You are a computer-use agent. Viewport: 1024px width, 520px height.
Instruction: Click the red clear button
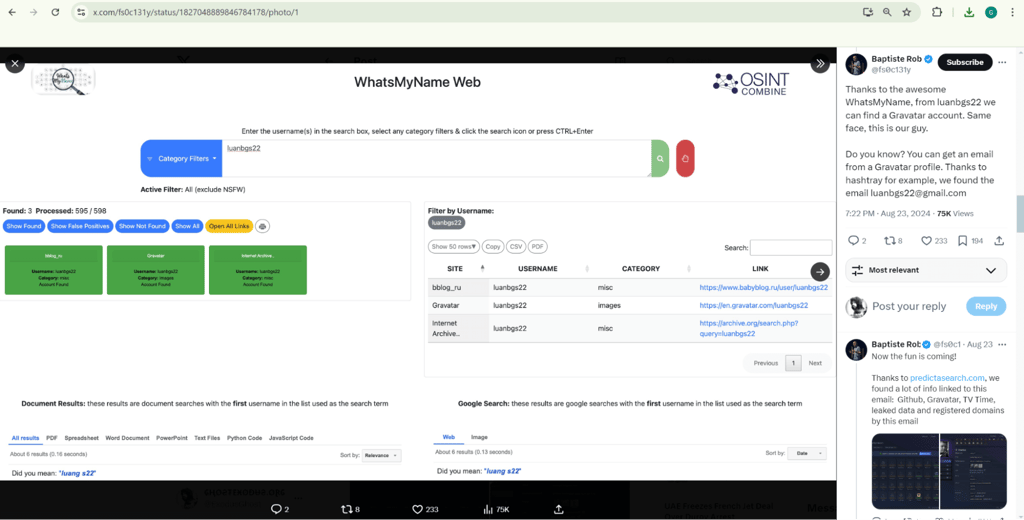685,158
